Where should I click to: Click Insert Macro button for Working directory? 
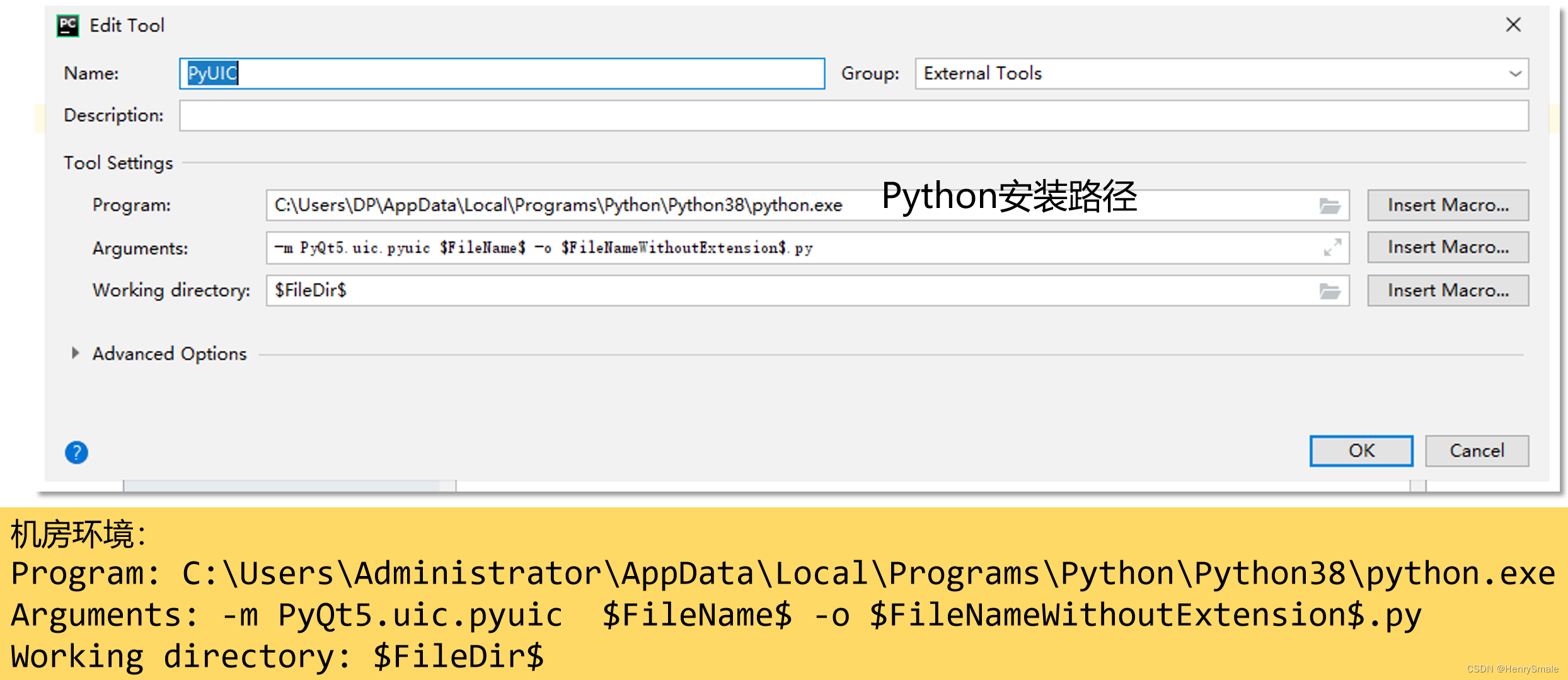(x=1448, y=291)
